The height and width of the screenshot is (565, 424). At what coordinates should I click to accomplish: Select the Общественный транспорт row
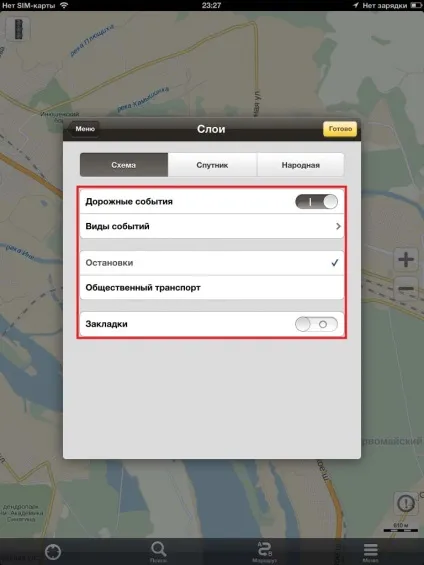pos(212,288)
